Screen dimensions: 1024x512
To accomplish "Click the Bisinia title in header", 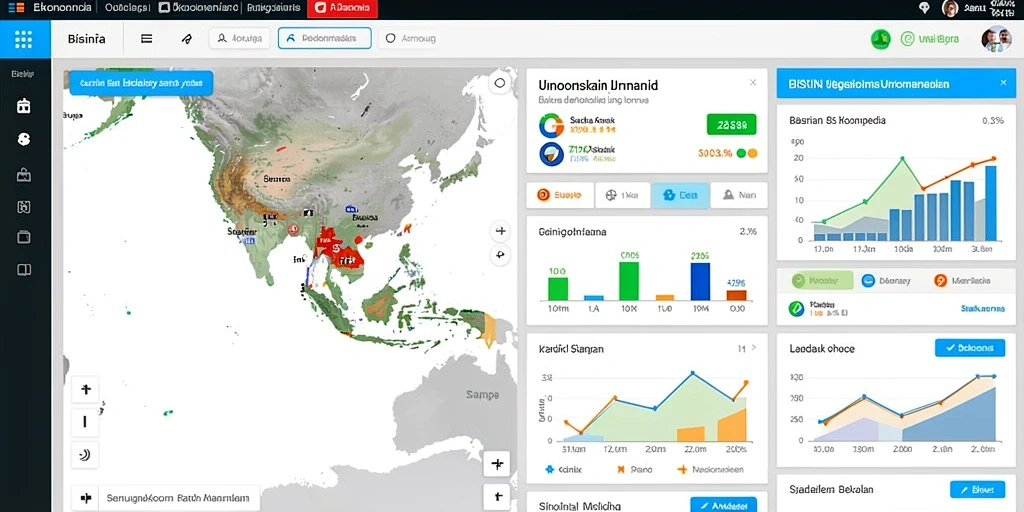I will (x=86, y=39).
